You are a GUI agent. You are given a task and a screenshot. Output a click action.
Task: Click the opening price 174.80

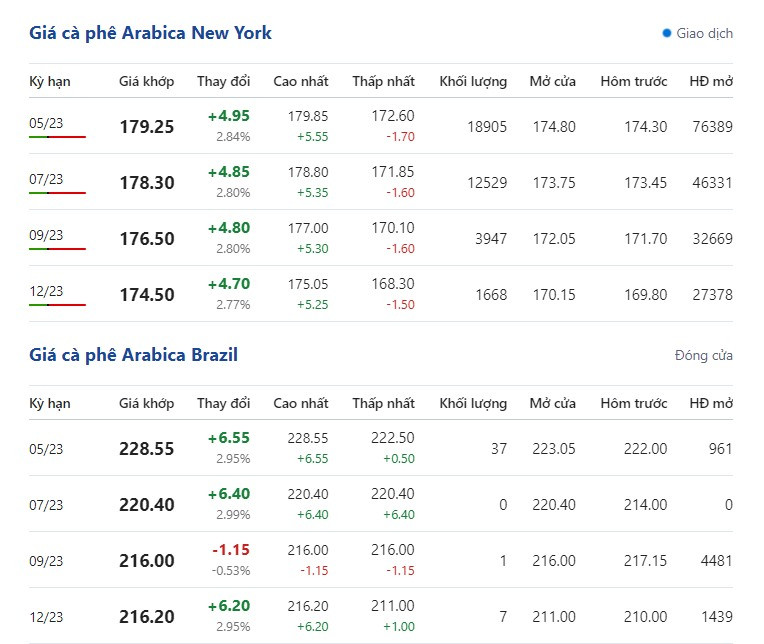[x=554, y=127]
